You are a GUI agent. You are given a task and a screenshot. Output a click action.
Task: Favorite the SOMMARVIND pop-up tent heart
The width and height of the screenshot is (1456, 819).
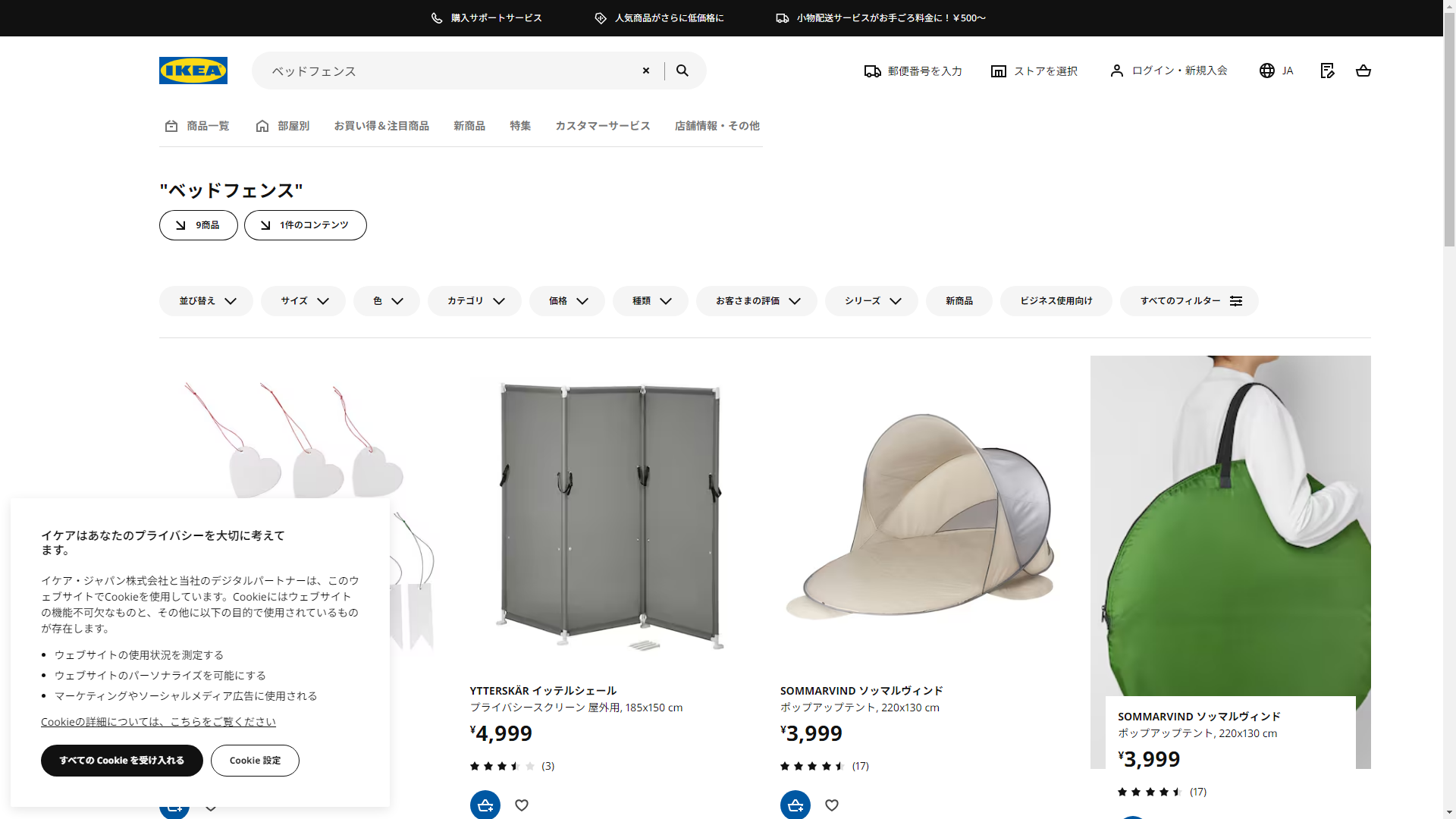coord(832,805)
